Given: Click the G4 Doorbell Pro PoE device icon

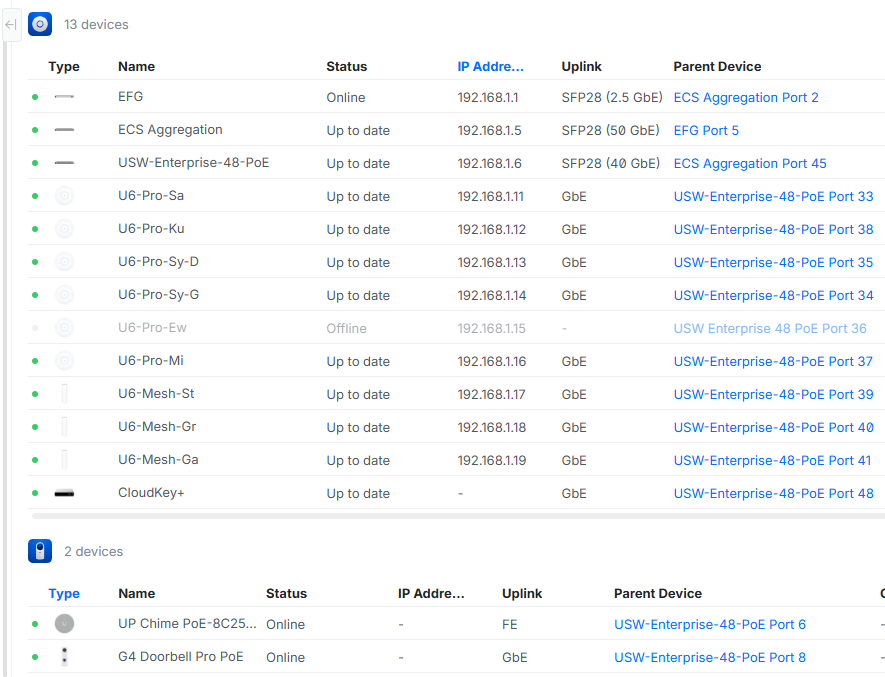Looking at the screenshot, I should 64,656.
